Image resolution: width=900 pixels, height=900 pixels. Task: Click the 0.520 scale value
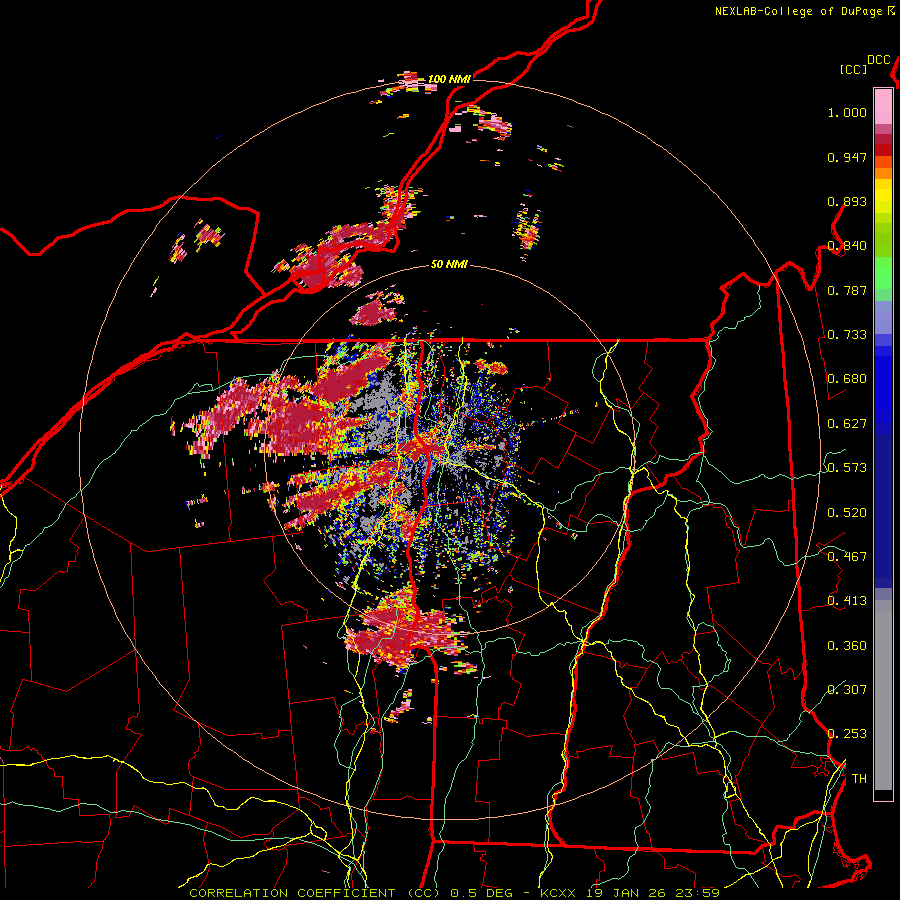(847, 513)
